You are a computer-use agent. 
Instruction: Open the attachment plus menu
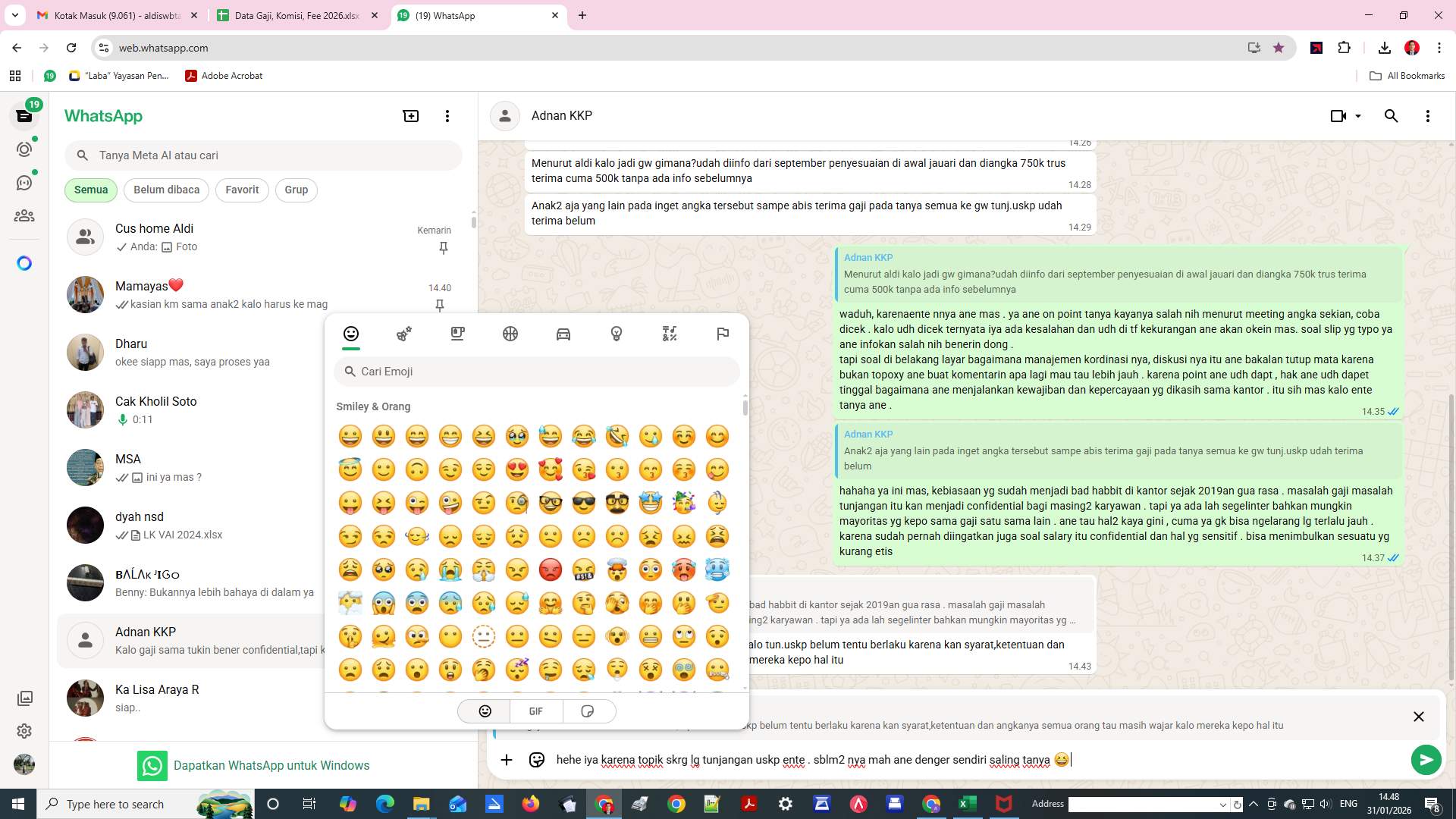[x=507, y=760]
